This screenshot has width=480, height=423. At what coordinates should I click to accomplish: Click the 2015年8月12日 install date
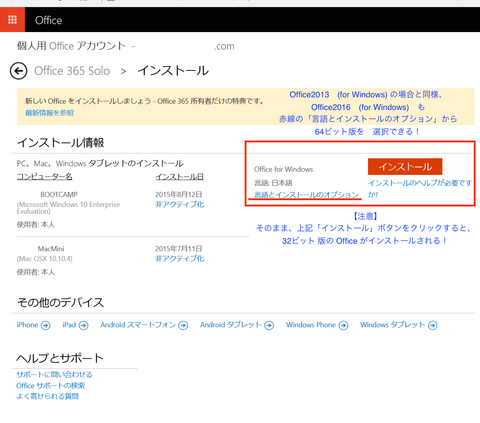click(x=179, y=194)
